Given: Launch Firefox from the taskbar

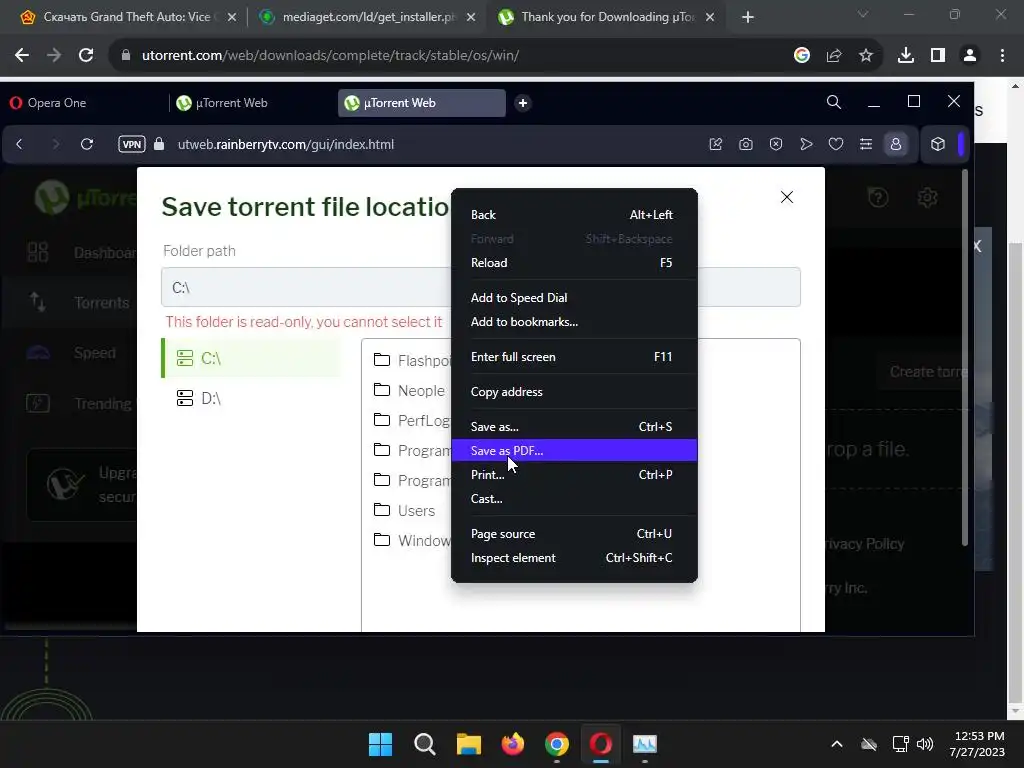Looking at the screenshot, I should point(513,744).
